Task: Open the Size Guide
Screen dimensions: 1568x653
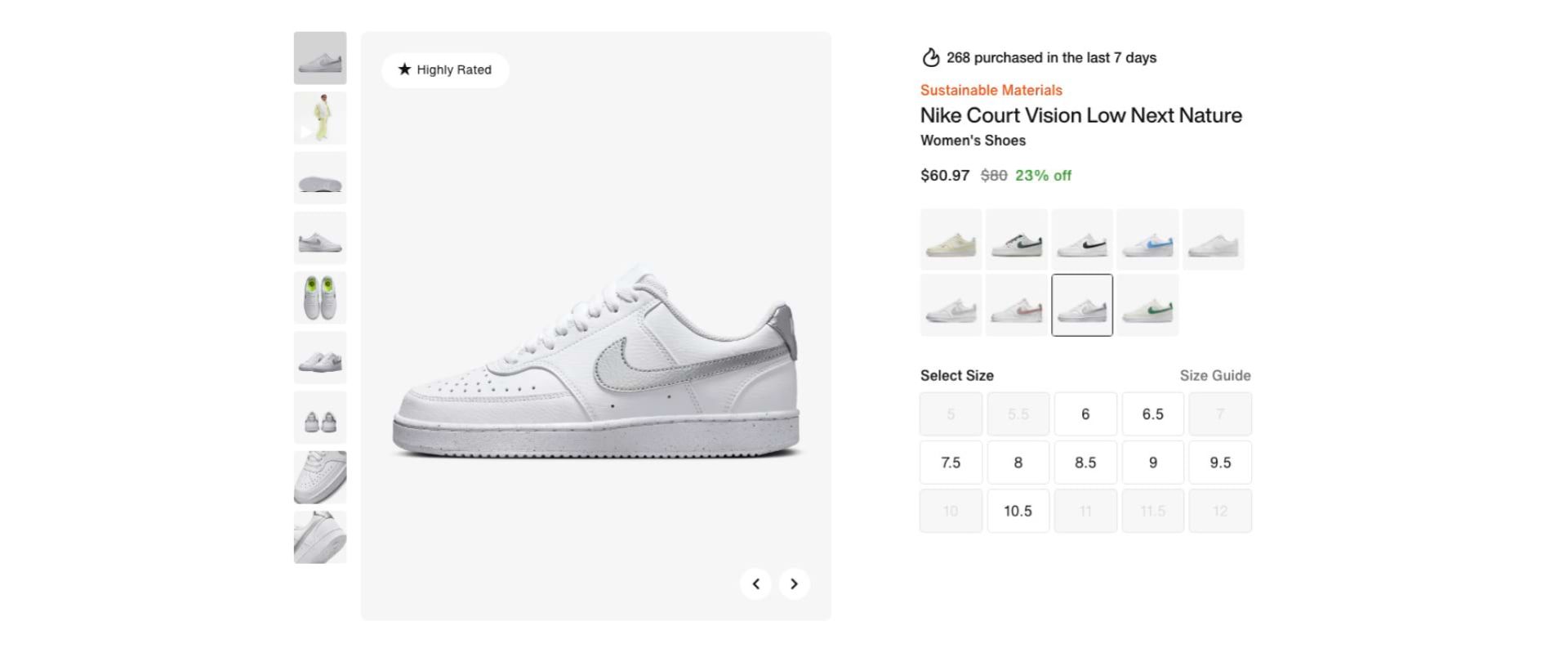Action: pyautogui.click(x=1214, y=375)
